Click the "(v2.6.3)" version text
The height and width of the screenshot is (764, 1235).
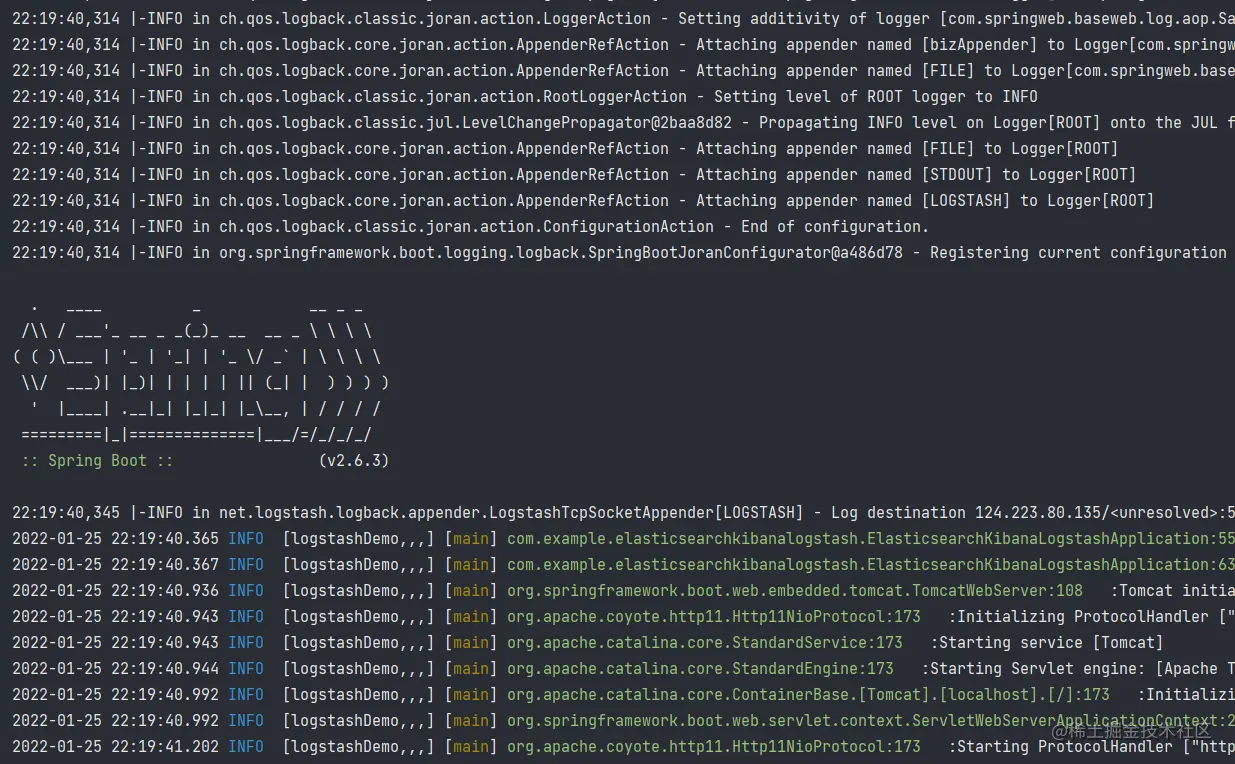pos(354,460)
